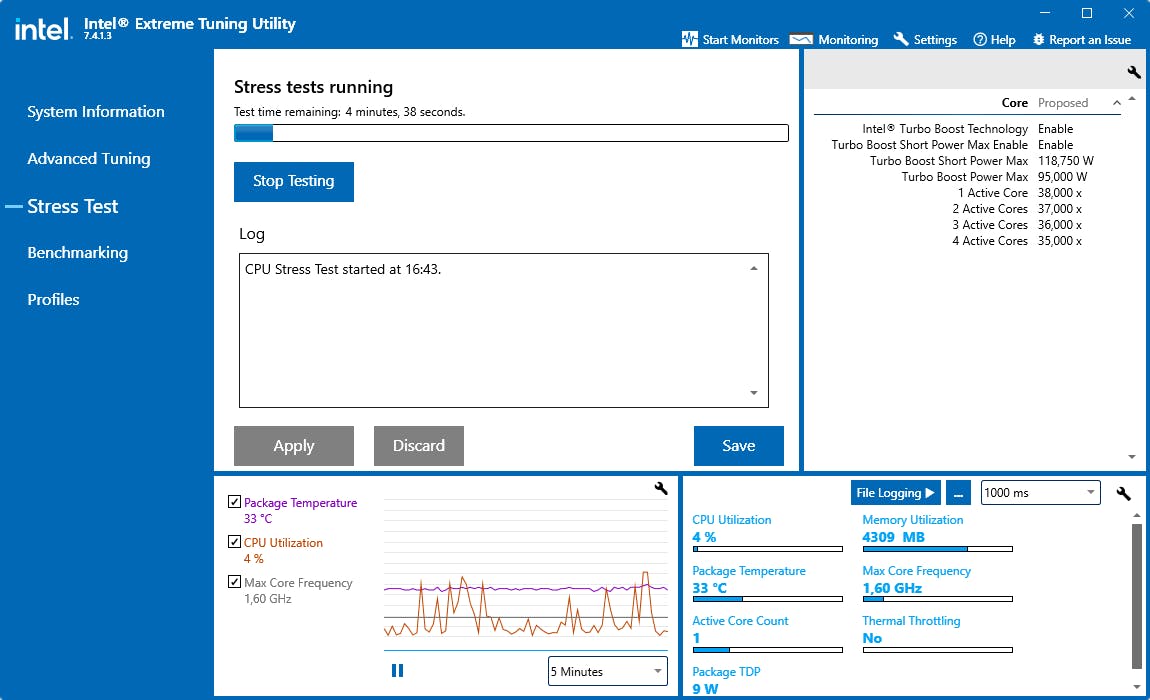Click Help label in top toolbar

click(x=1003, y=40)
